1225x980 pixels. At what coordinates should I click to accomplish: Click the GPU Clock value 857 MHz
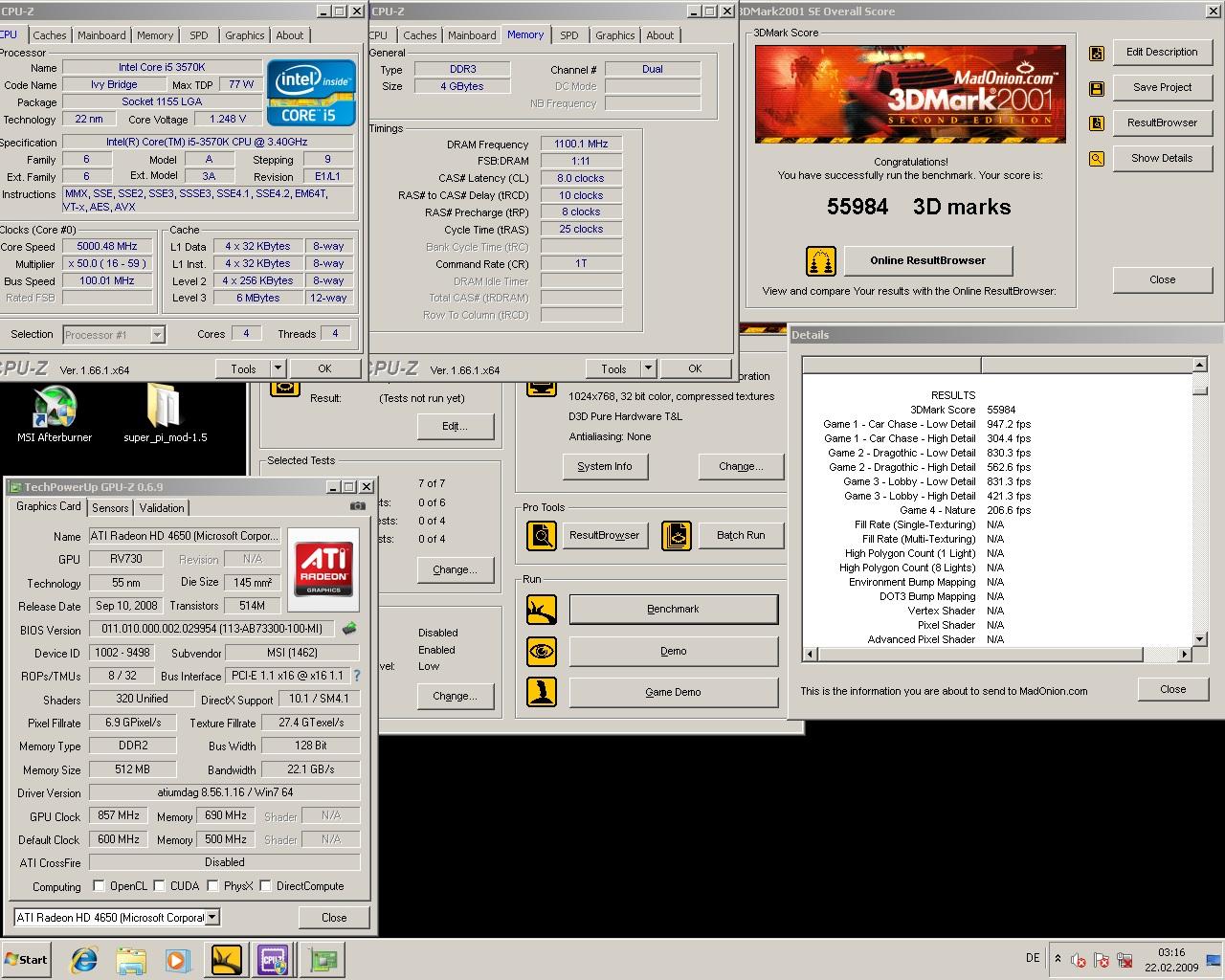point(119,816)
